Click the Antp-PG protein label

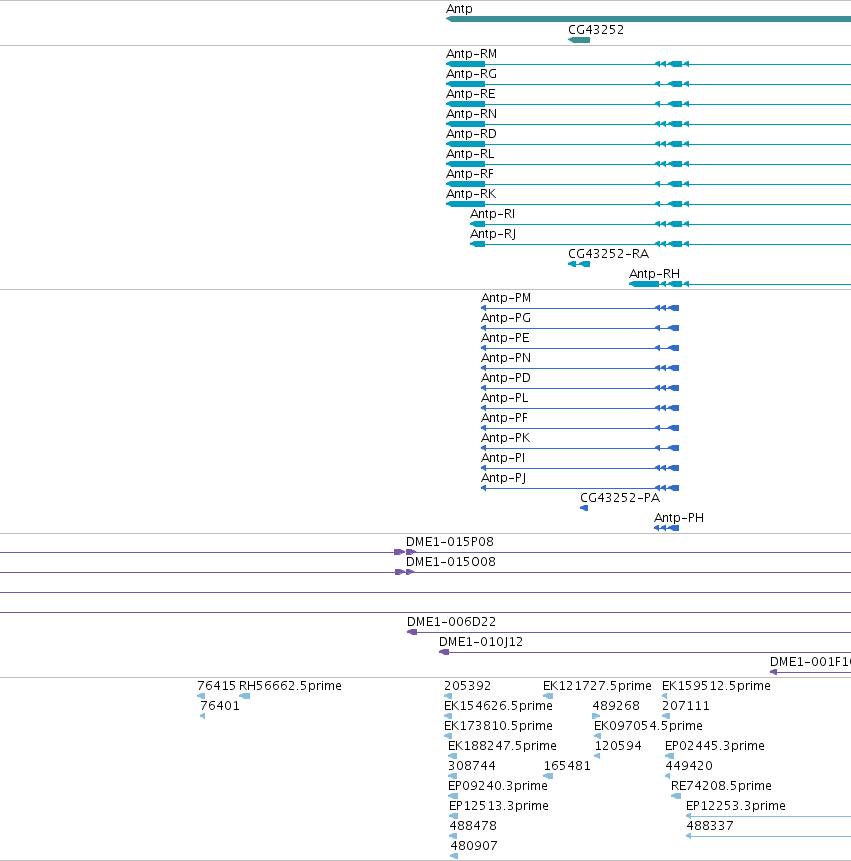click(x=506, y=318)
